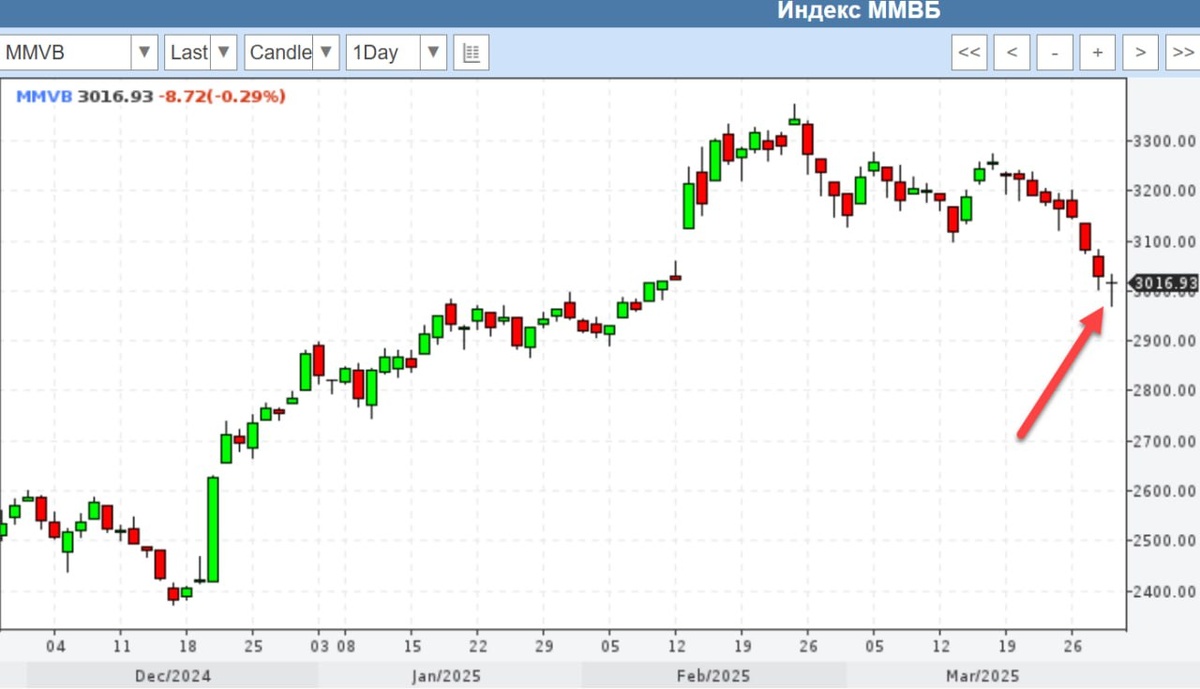Zoom out chart with minus button

1055,52
